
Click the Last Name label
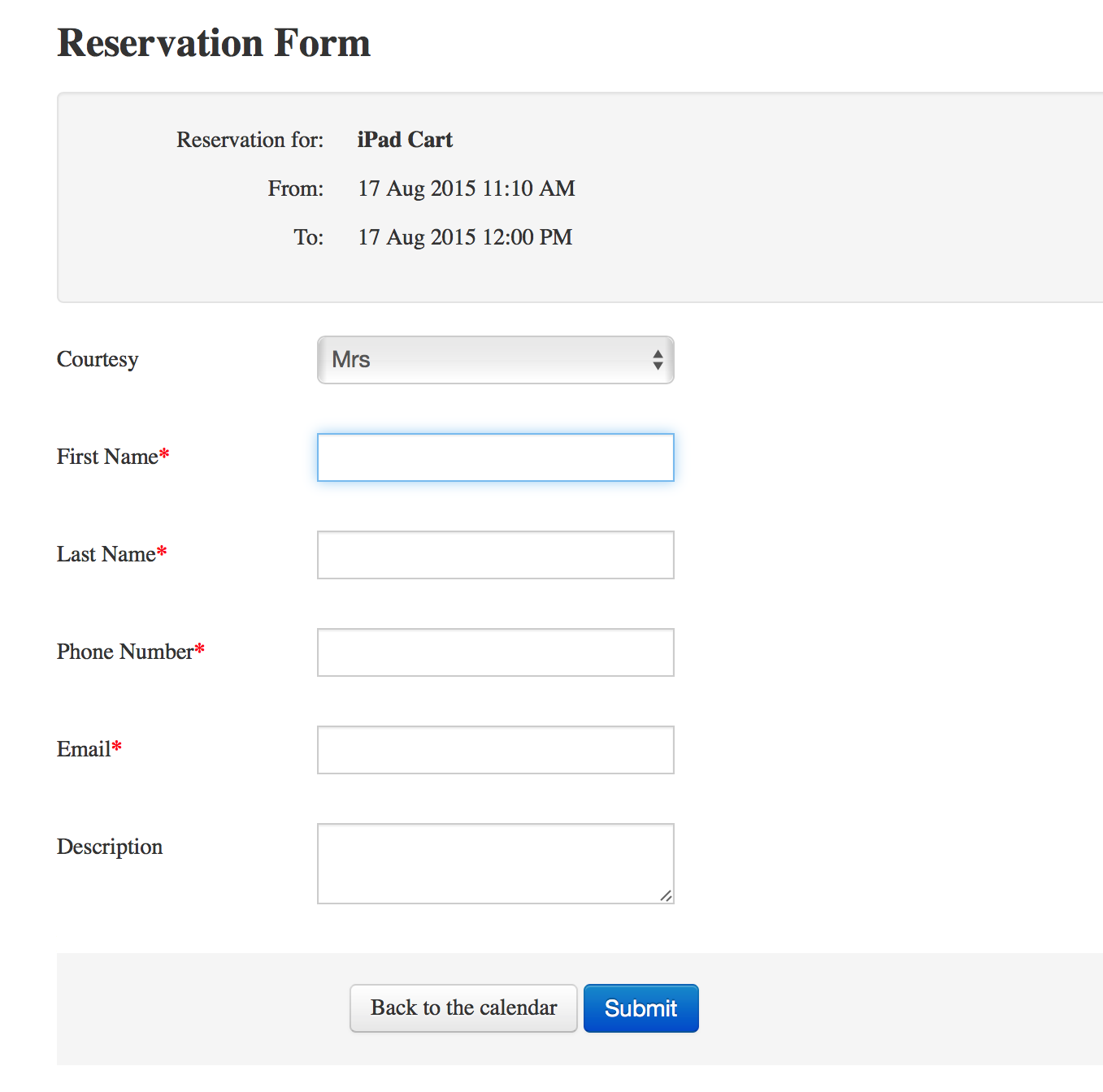tap(106, 554)
